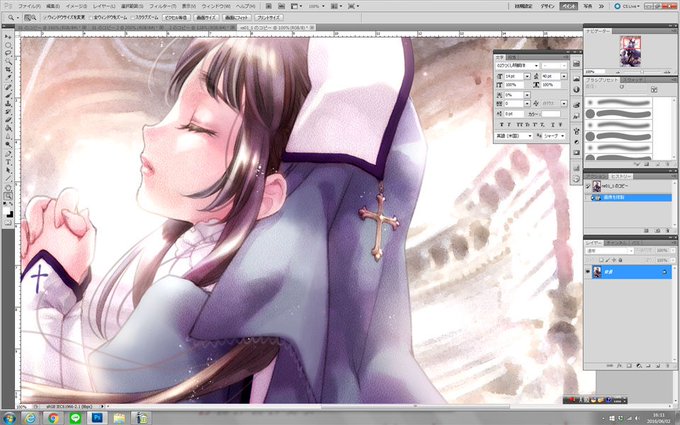
Task: Open File Explorer folder from taskbar
Action: [x=119, y=418]
